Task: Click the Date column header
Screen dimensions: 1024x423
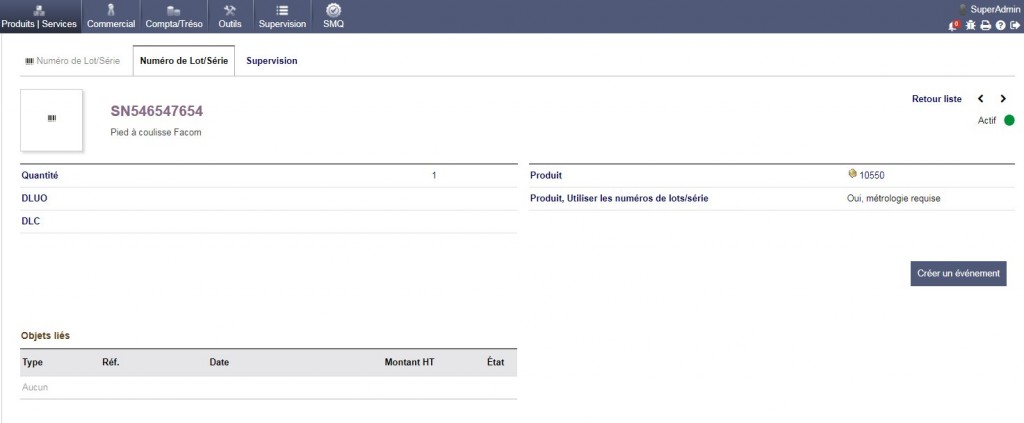Action: coord(219,362)
